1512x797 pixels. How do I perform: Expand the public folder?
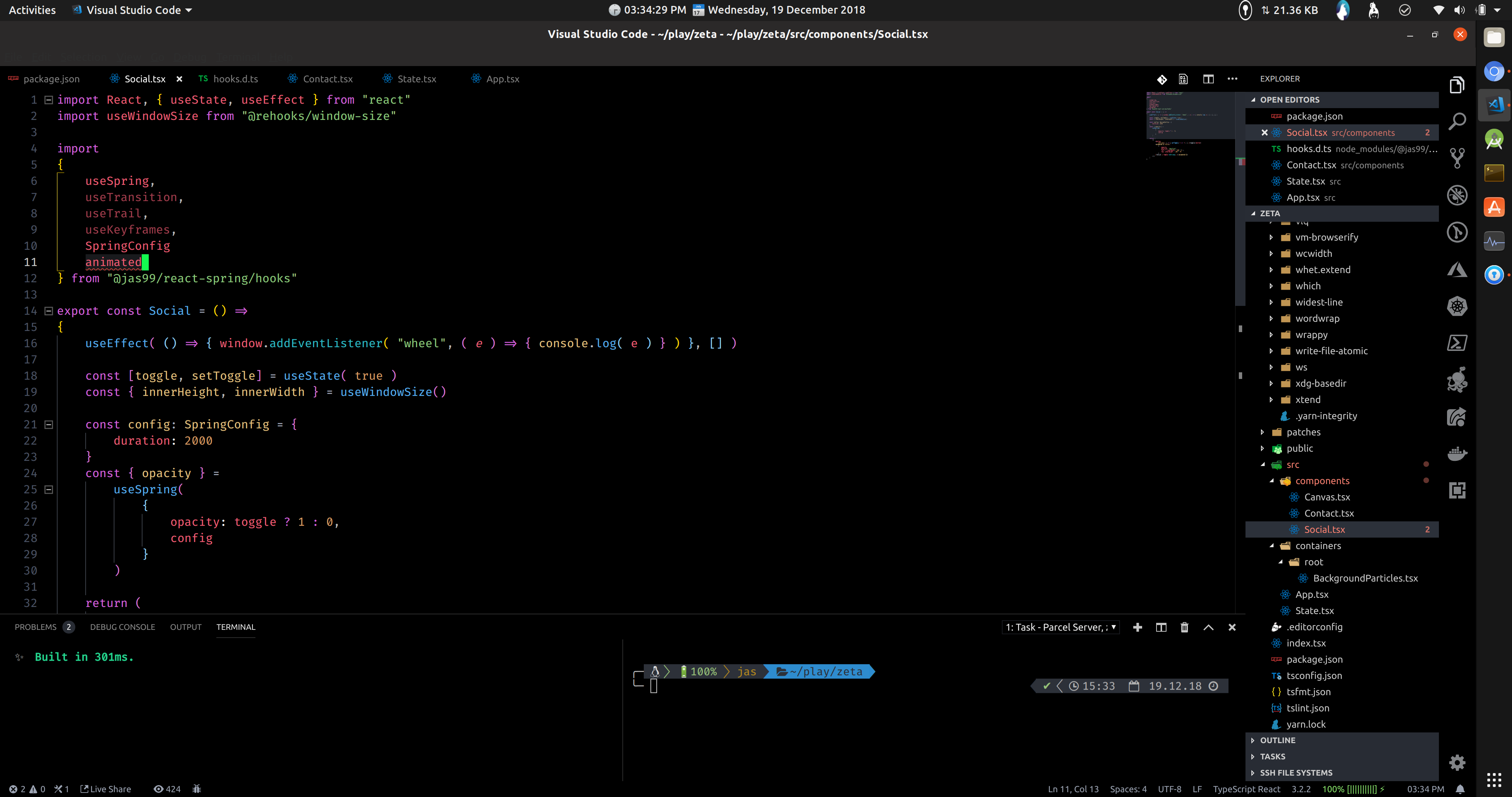point(1341,448)
